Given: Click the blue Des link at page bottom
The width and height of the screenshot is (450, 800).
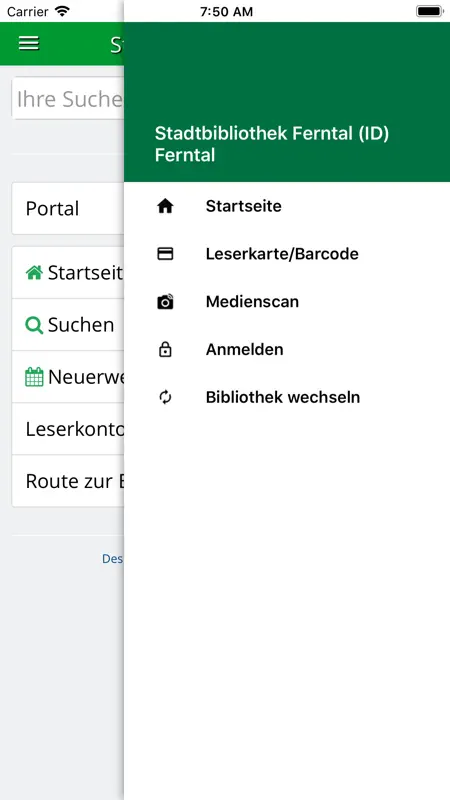Looking at the screenshot, I should pos(113,559).
